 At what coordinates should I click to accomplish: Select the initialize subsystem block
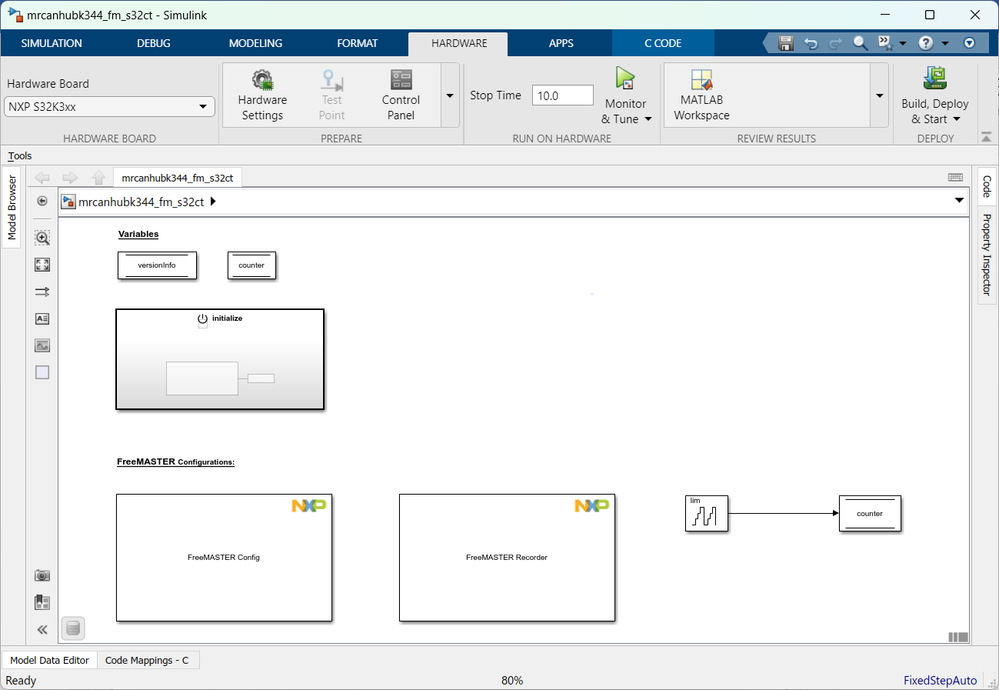(220, 359)
